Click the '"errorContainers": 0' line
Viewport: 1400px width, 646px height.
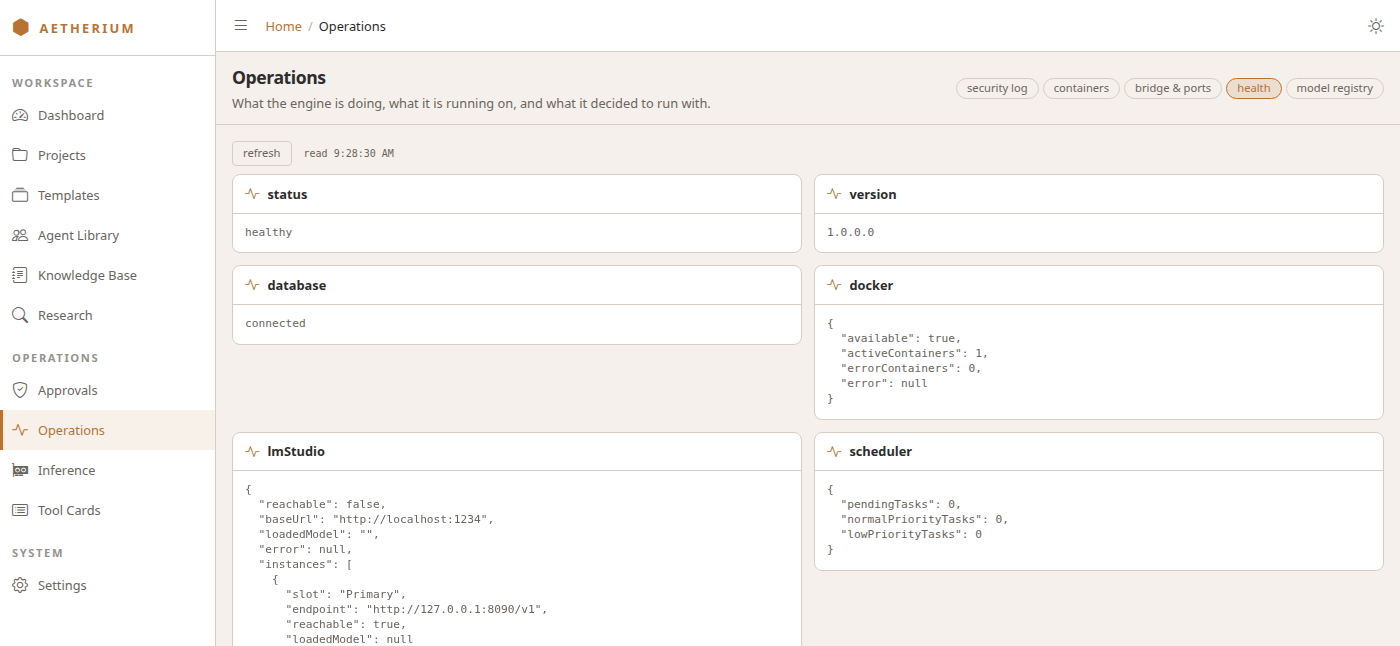[911, 368]
